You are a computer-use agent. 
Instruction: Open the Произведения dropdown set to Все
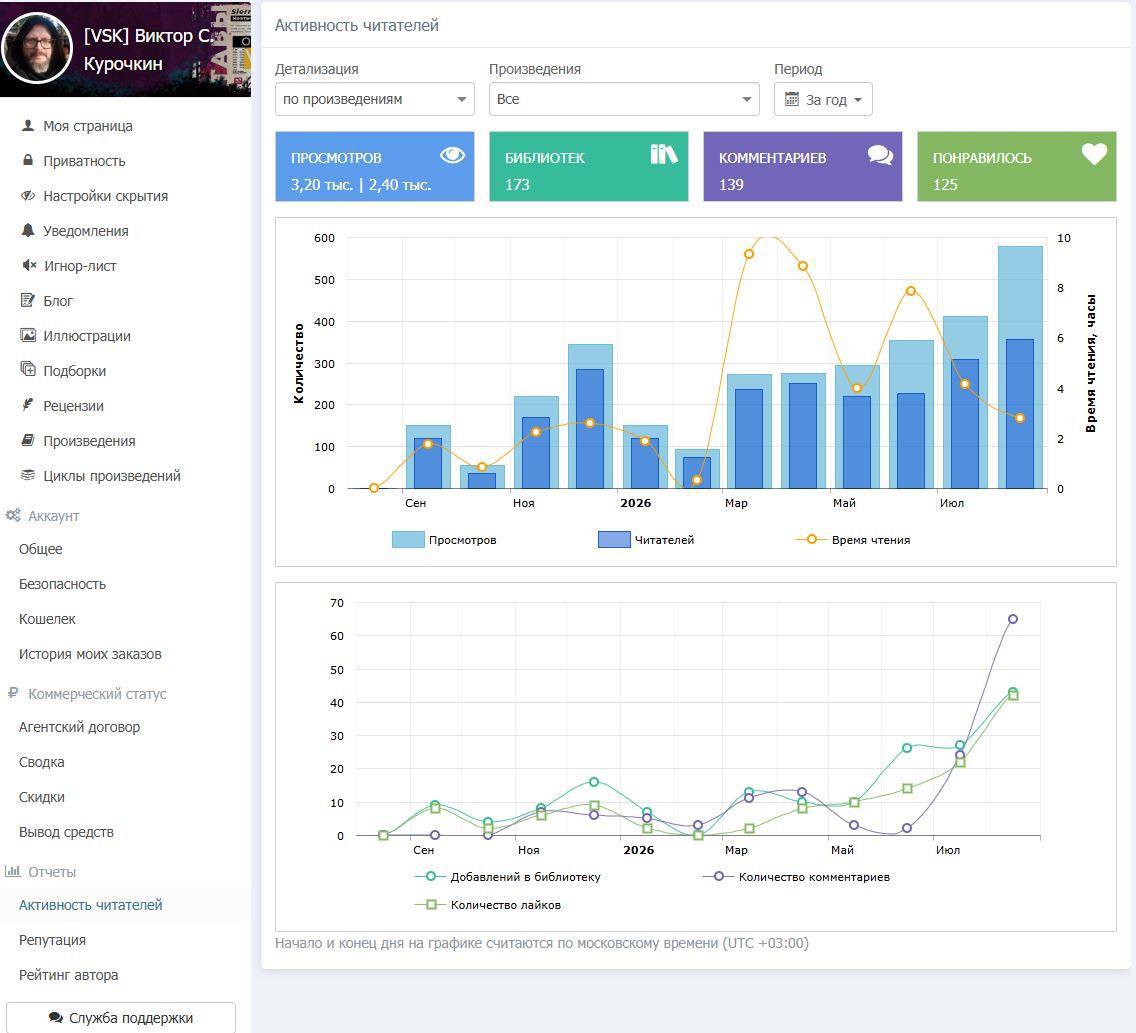point(624,99)
